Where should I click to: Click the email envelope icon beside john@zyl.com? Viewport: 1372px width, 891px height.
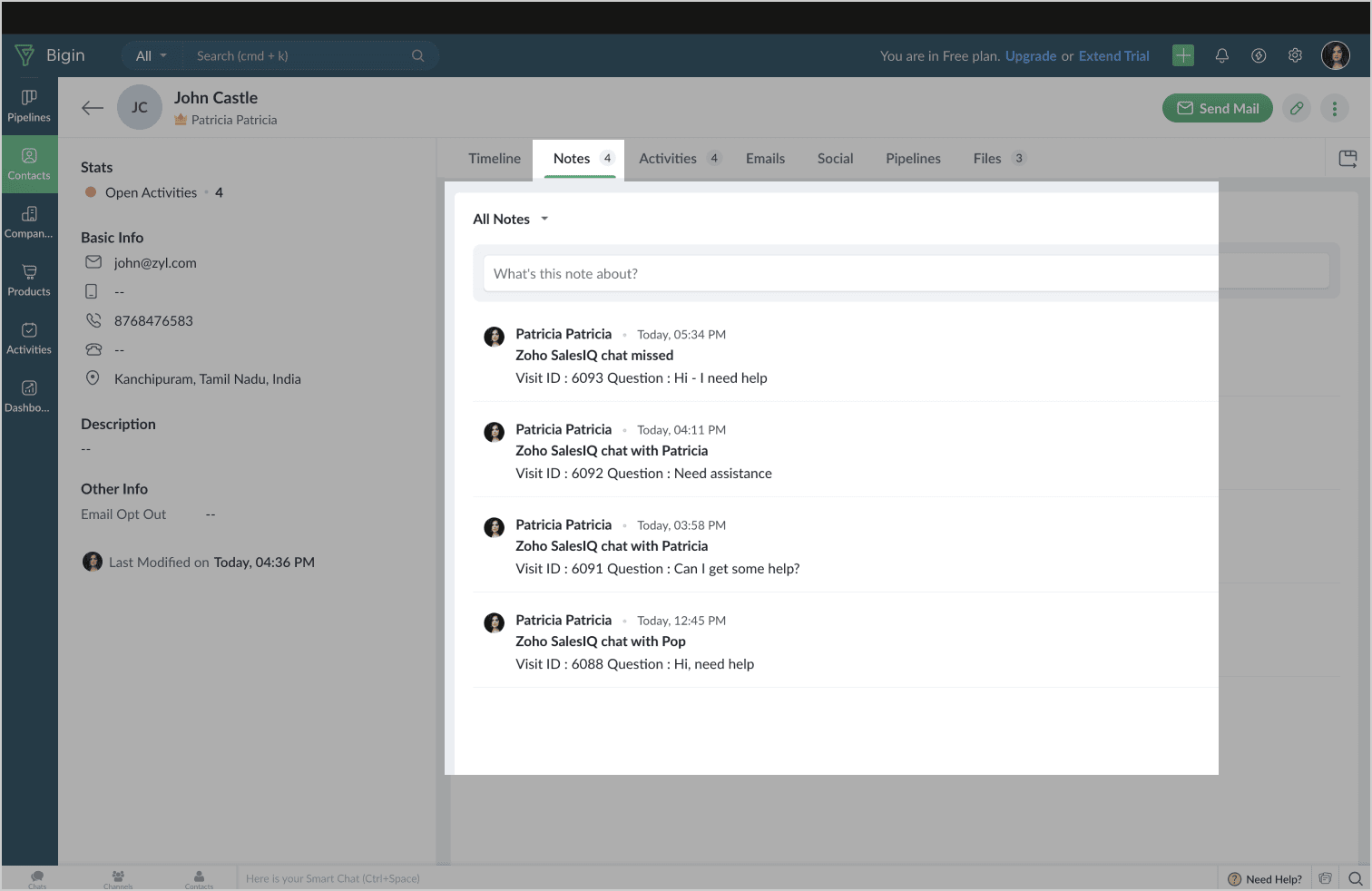[93, 262]
